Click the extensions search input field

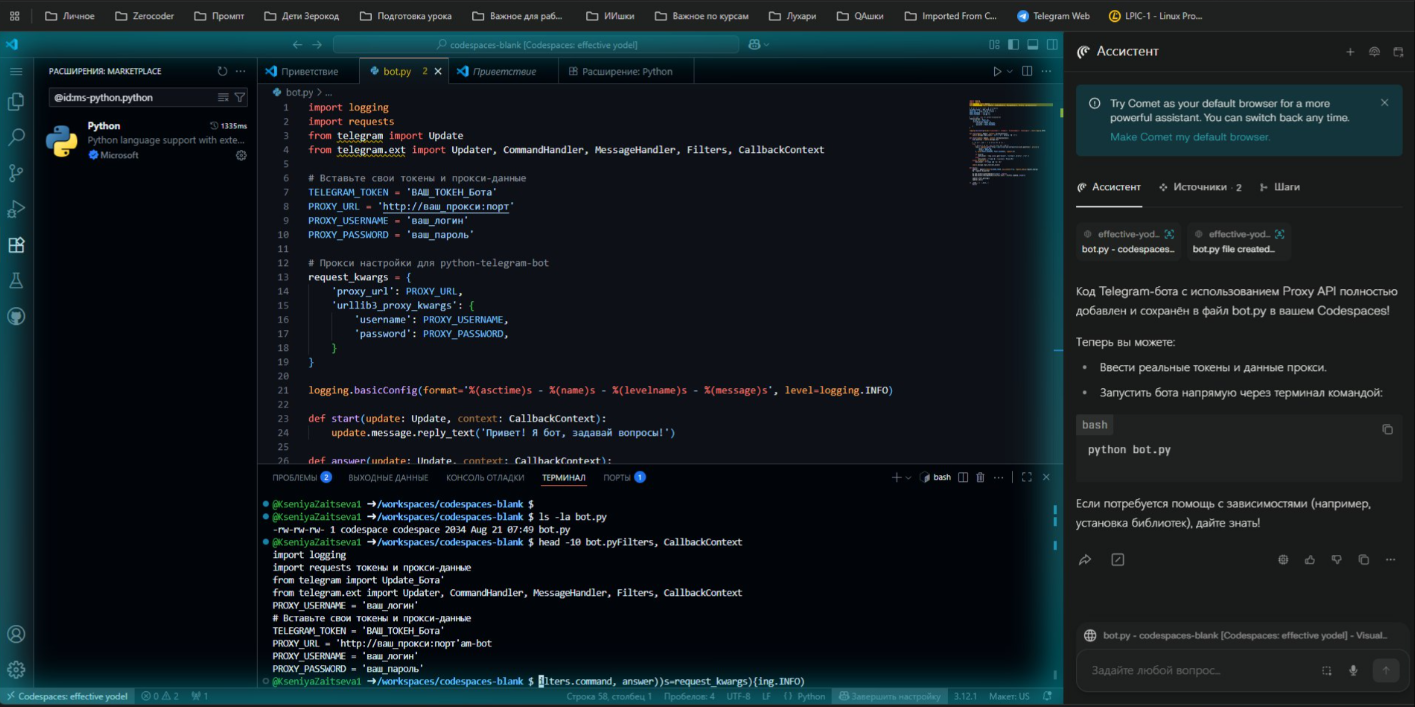point(130,98)
